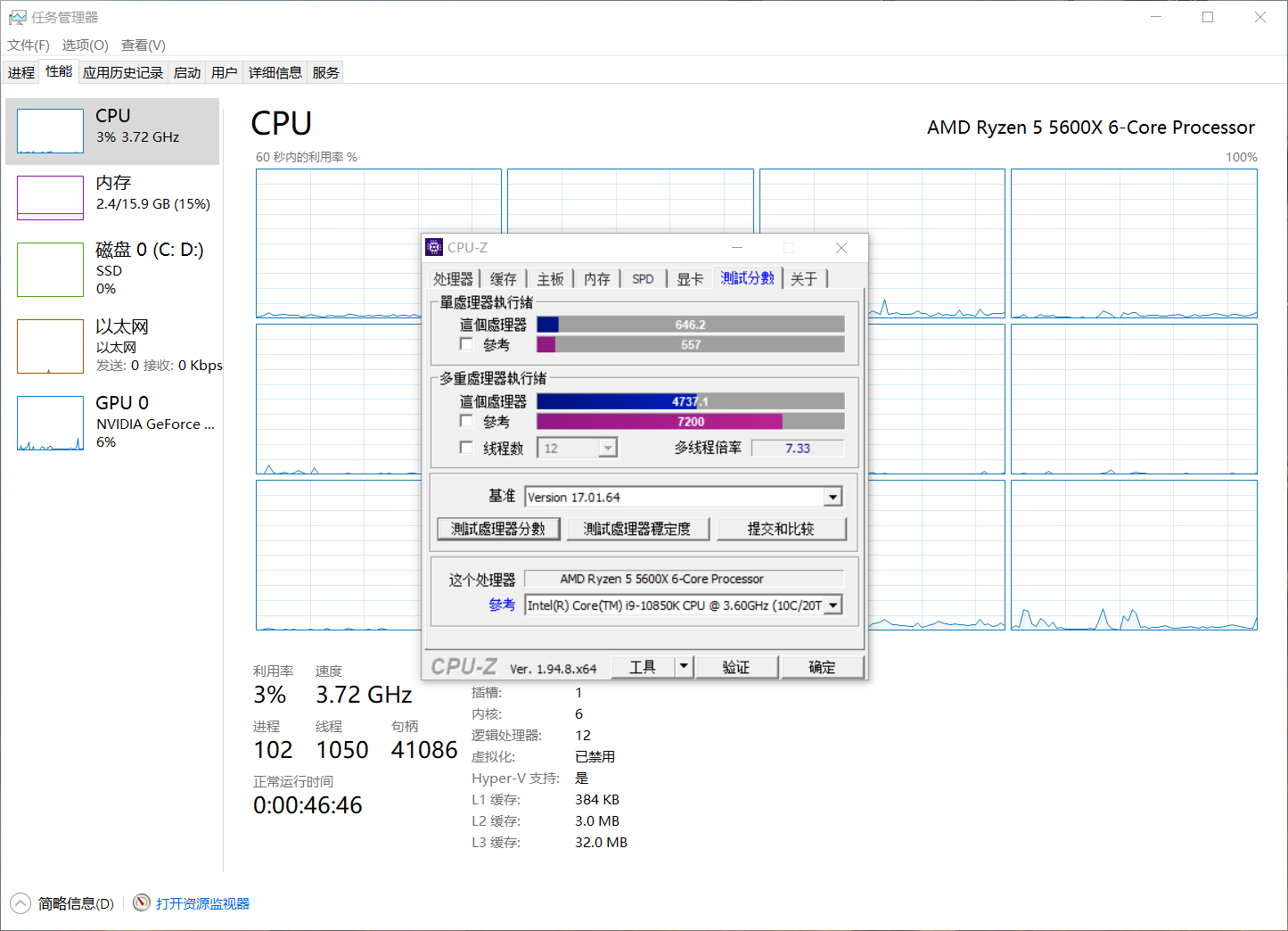Open the reference processor i9-10850K dropdown
The height and width of the screenshot is (931, 1288).
click(x=833, y=606)
